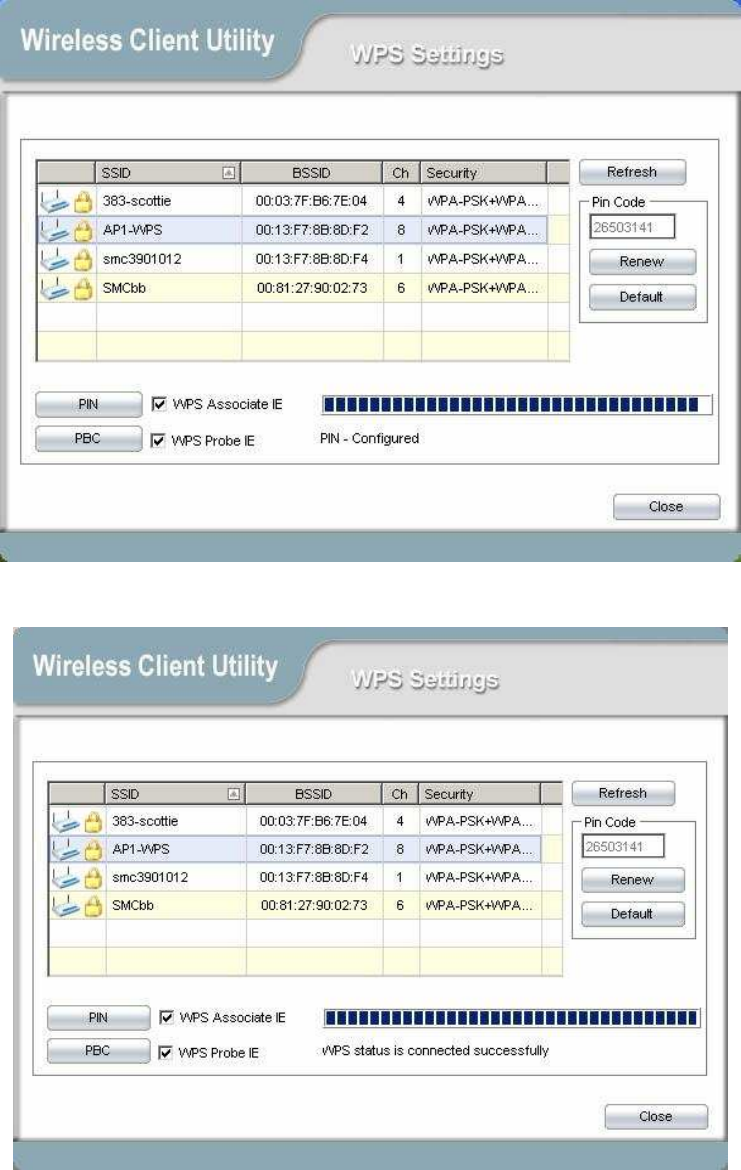Click the SSID sort arrow in lower connected-successfully window
The image size is (741, 1170).
(x=234, y=794)
